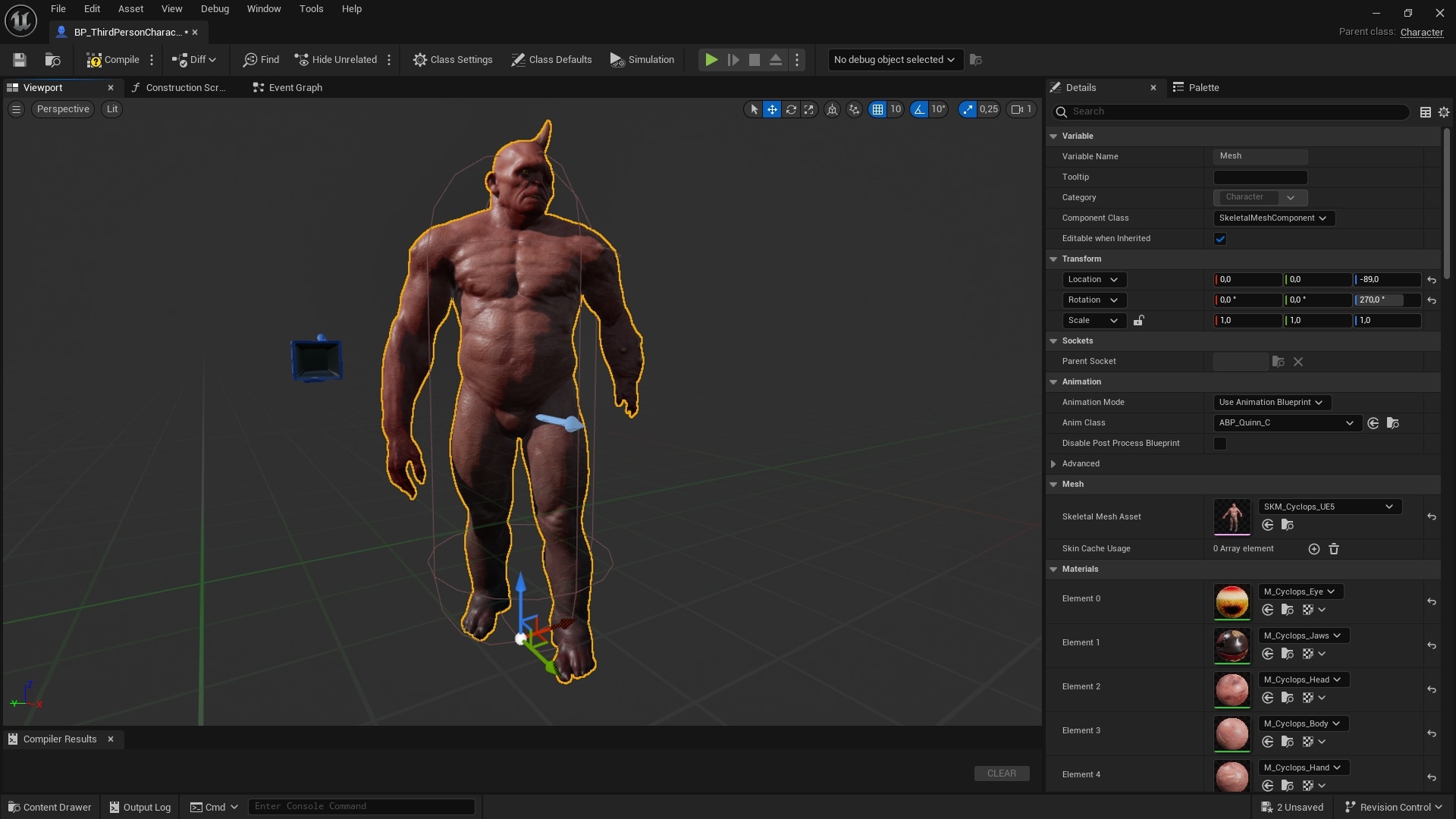
Task: Open the viewport hamburger options menu
Action: pos(16,109)
